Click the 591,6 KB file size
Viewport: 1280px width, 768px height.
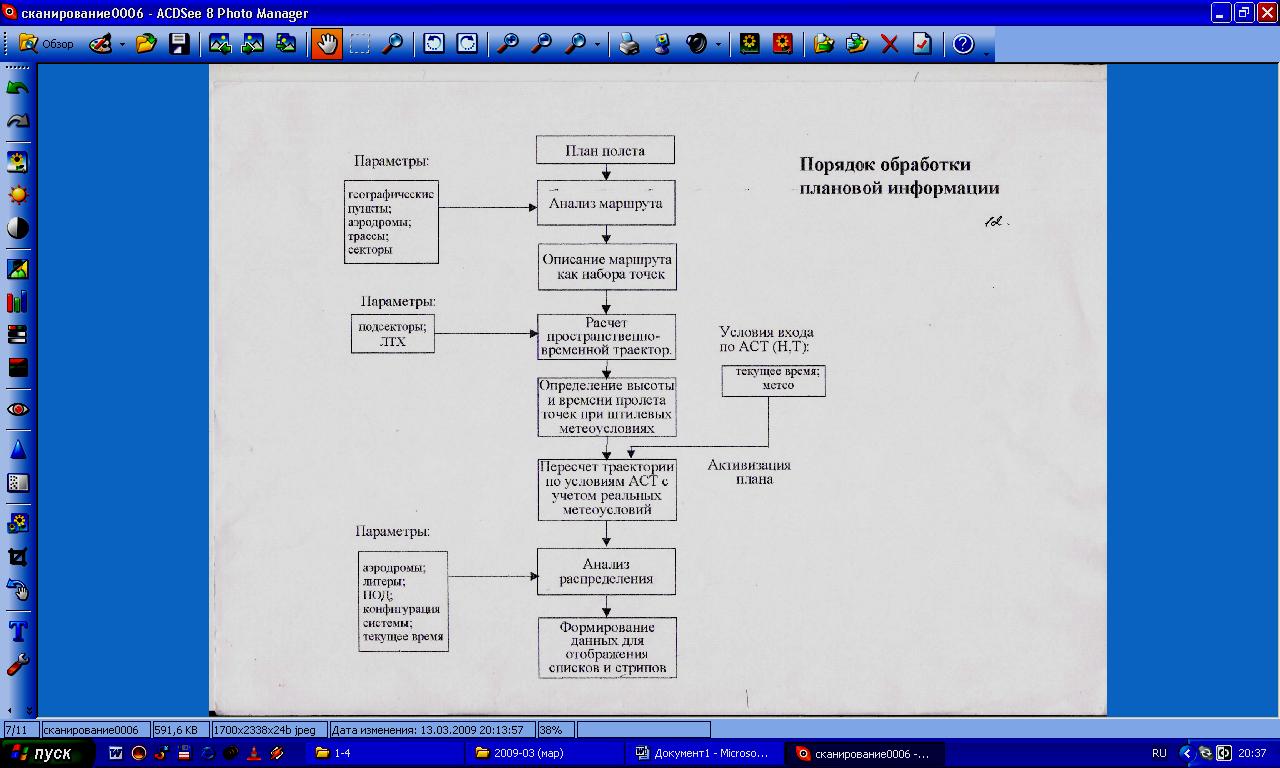(181, 730)
